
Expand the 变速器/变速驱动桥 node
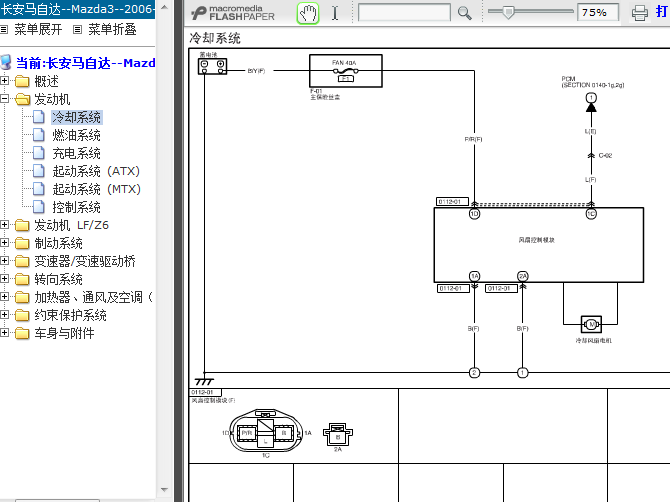5,261
